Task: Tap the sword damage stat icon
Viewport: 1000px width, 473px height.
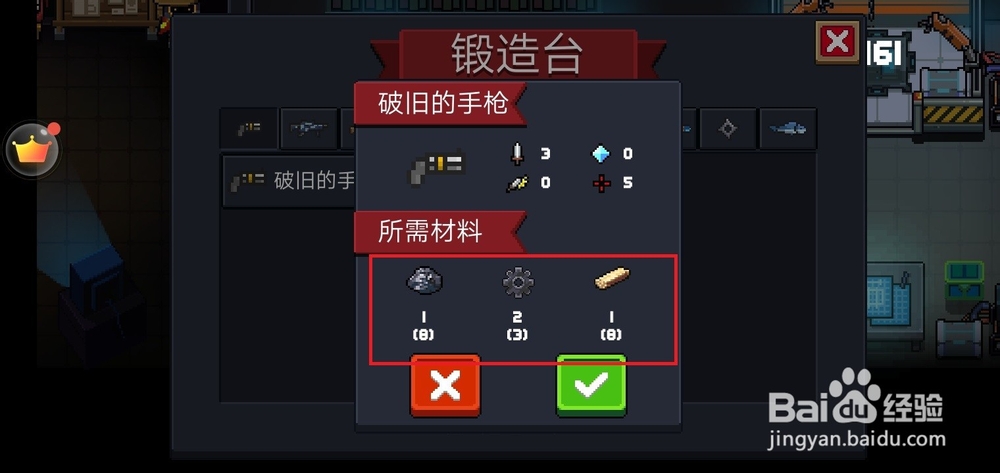Action: [518, 153]
